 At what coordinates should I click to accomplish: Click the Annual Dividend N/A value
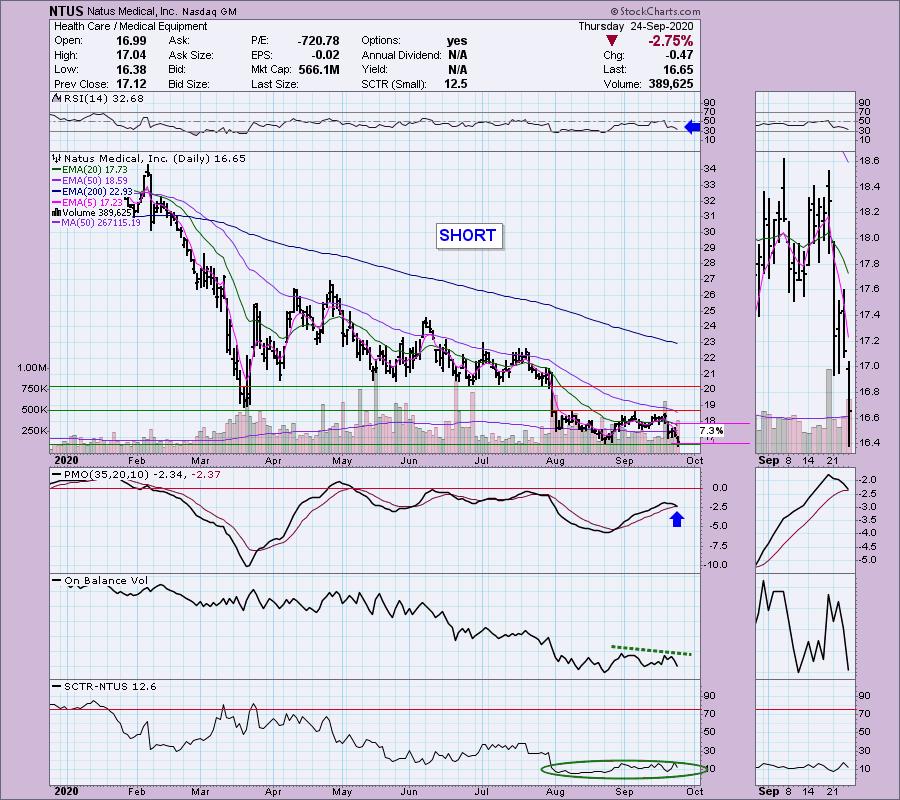457,55
